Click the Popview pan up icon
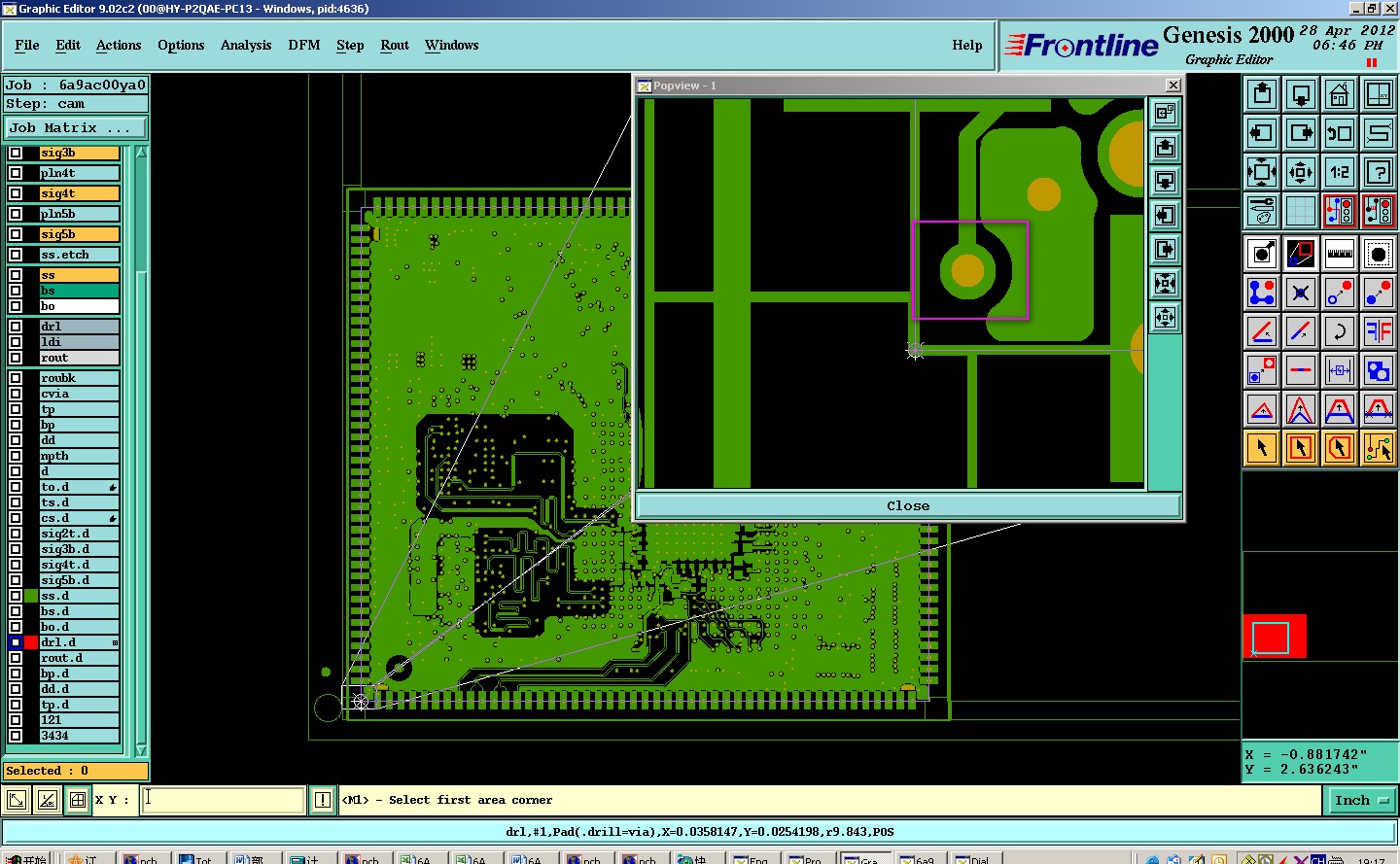The height and width of the screenshot is (864, 1400). click(1165, 148)
